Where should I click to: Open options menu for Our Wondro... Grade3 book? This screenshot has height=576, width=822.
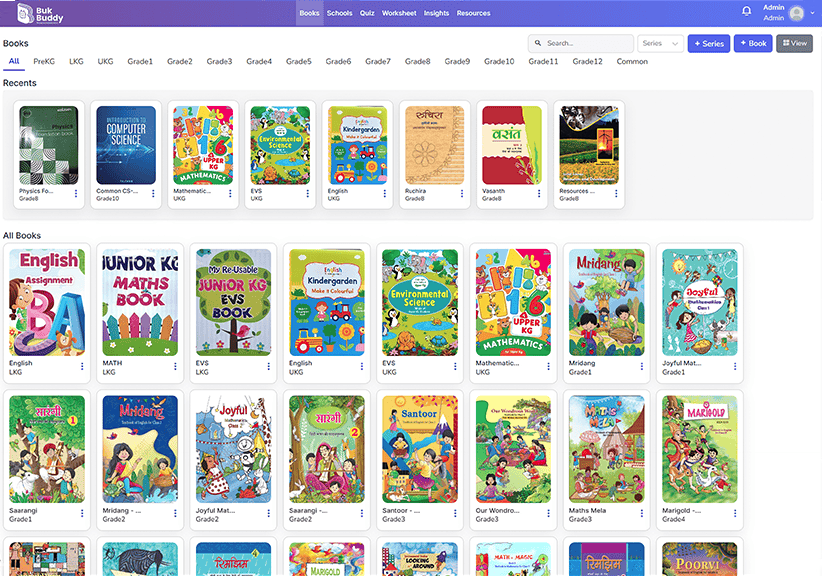pyautogui.click(x=548, y=514)
